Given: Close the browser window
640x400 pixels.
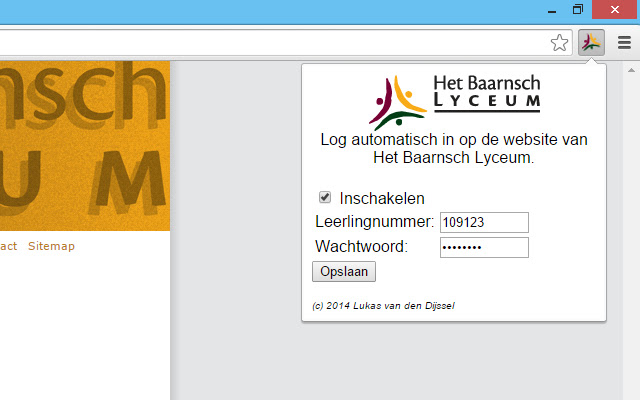Looking at the screenshot, I should 615,9.
